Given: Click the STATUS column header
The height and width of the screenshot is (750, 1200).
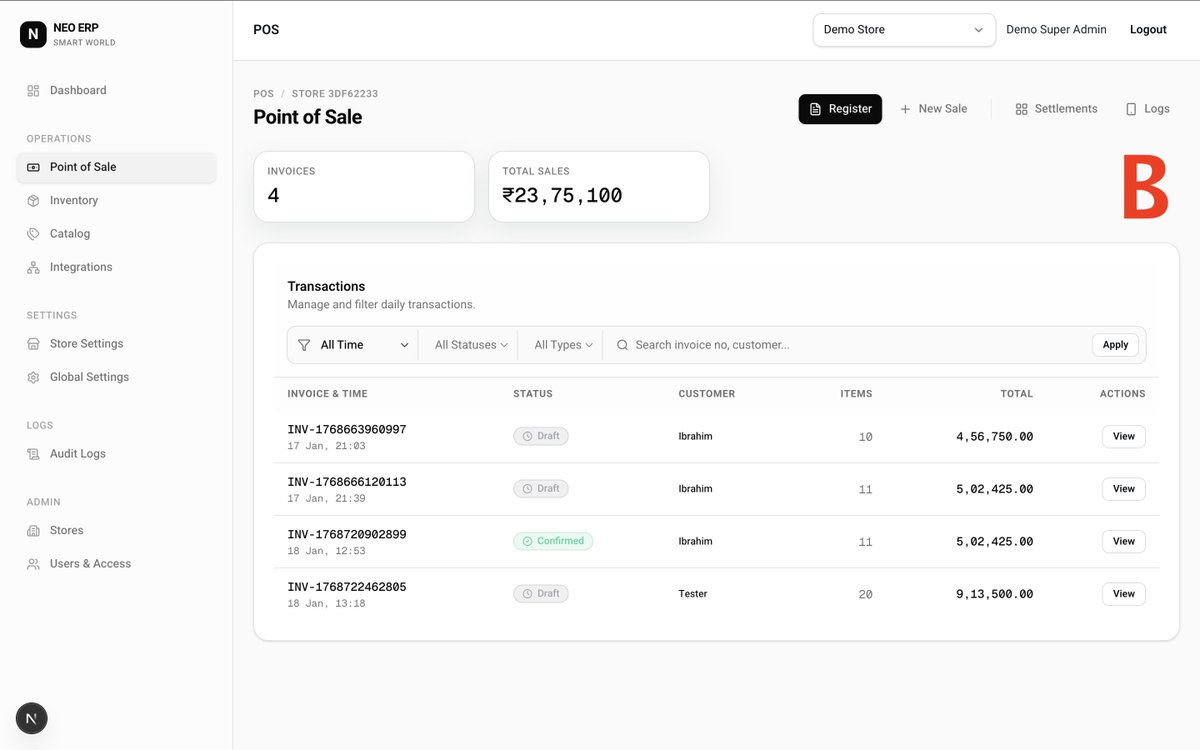Looking at the screenshot, I should click(x=533, y=394).
